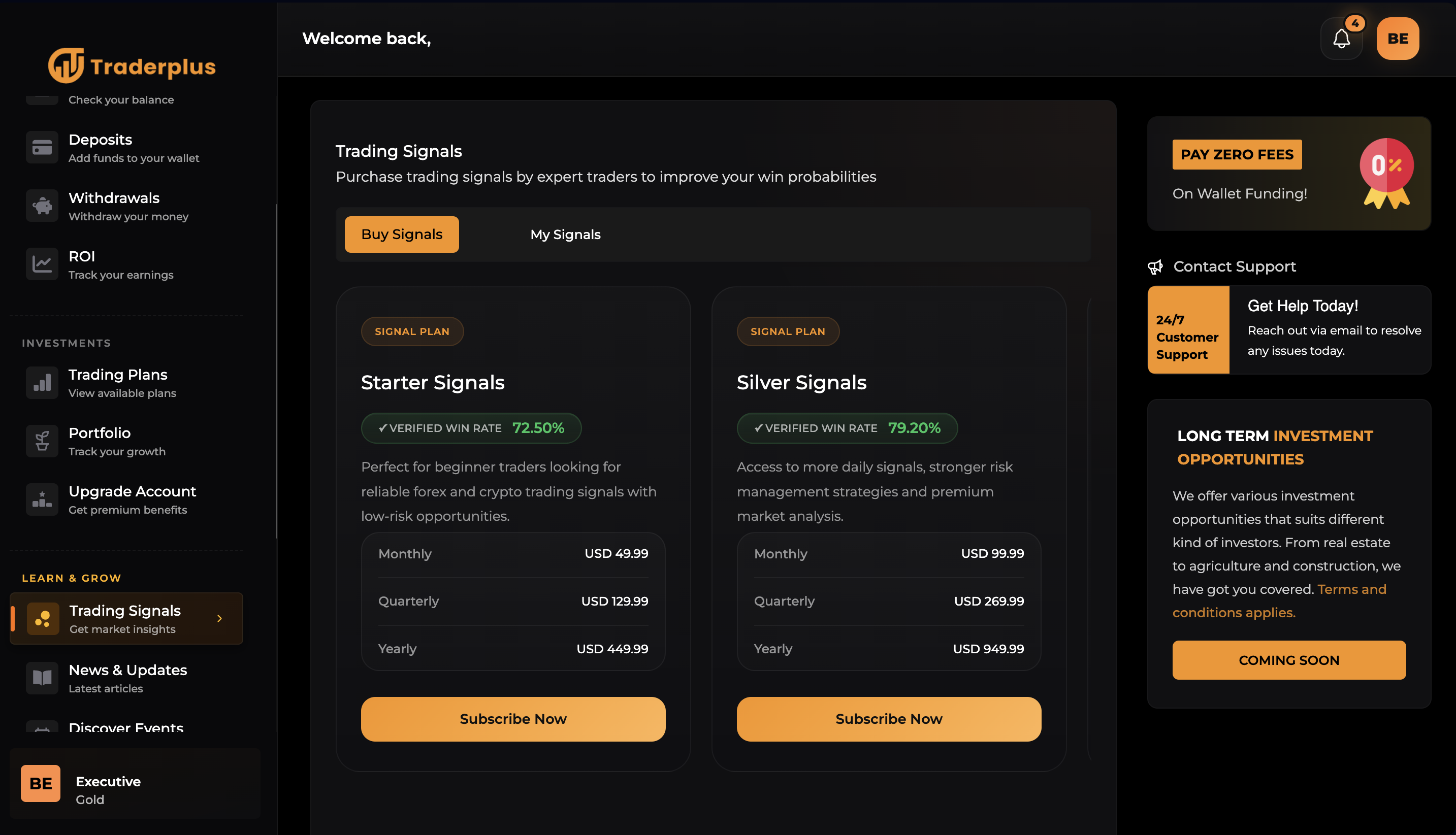Open the 24/7 Customer Support card
The height and width of the screenshot is (835, 1456).
pos(1288,330)
